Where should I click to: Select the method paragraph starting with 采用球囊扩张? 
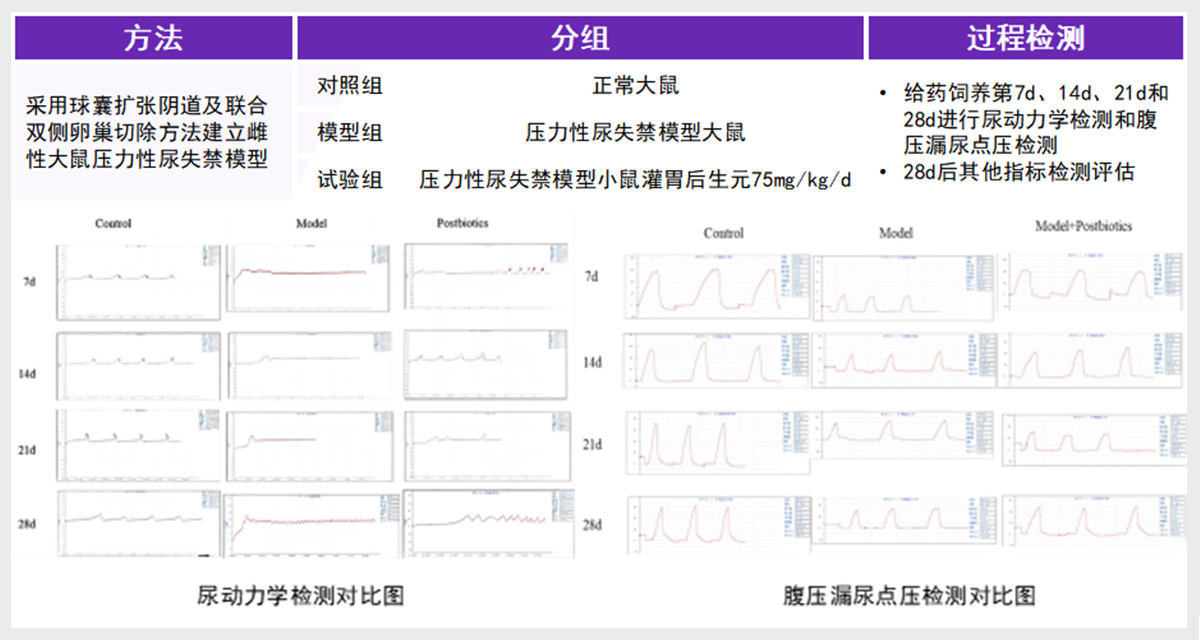pyautogui.click(x=148, y=132)
